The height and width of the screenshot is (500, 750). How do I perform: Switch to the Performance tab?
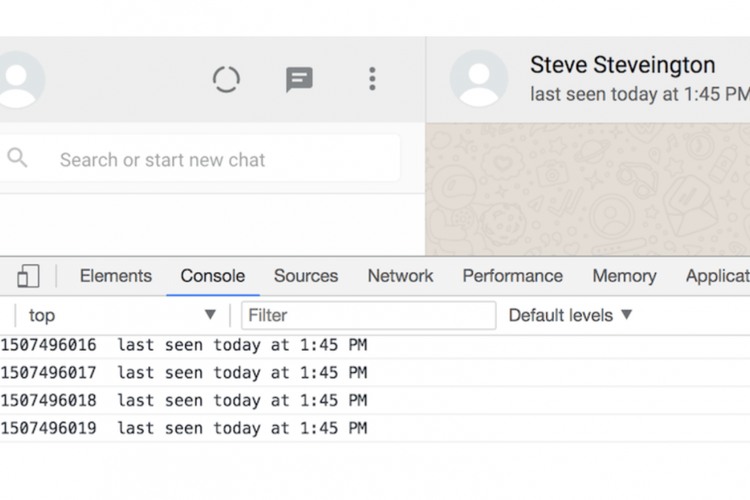512,276
